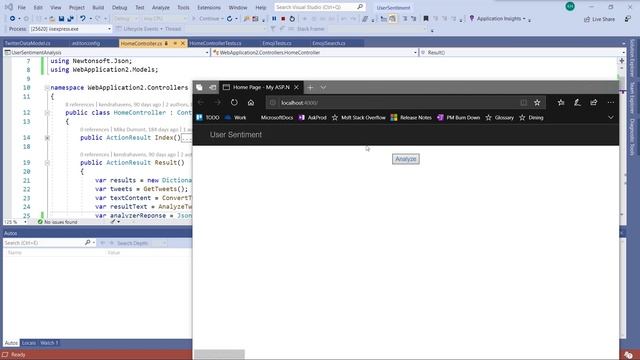The image size is (640, 360).
Task: Open Application Insights toolbar menu
Action: pyautogui.click(x=498, y=19)
